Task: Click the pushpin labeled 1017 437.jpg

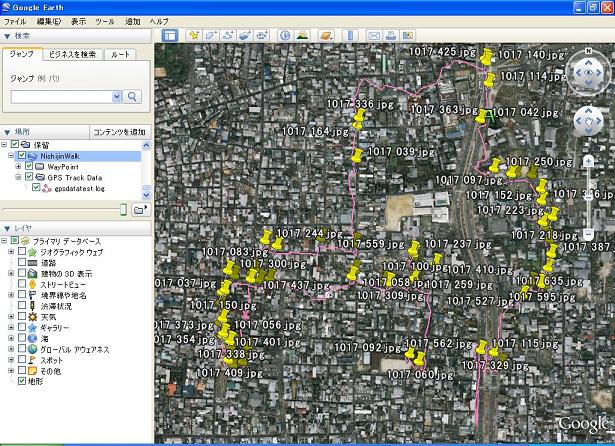Action: 252,276
